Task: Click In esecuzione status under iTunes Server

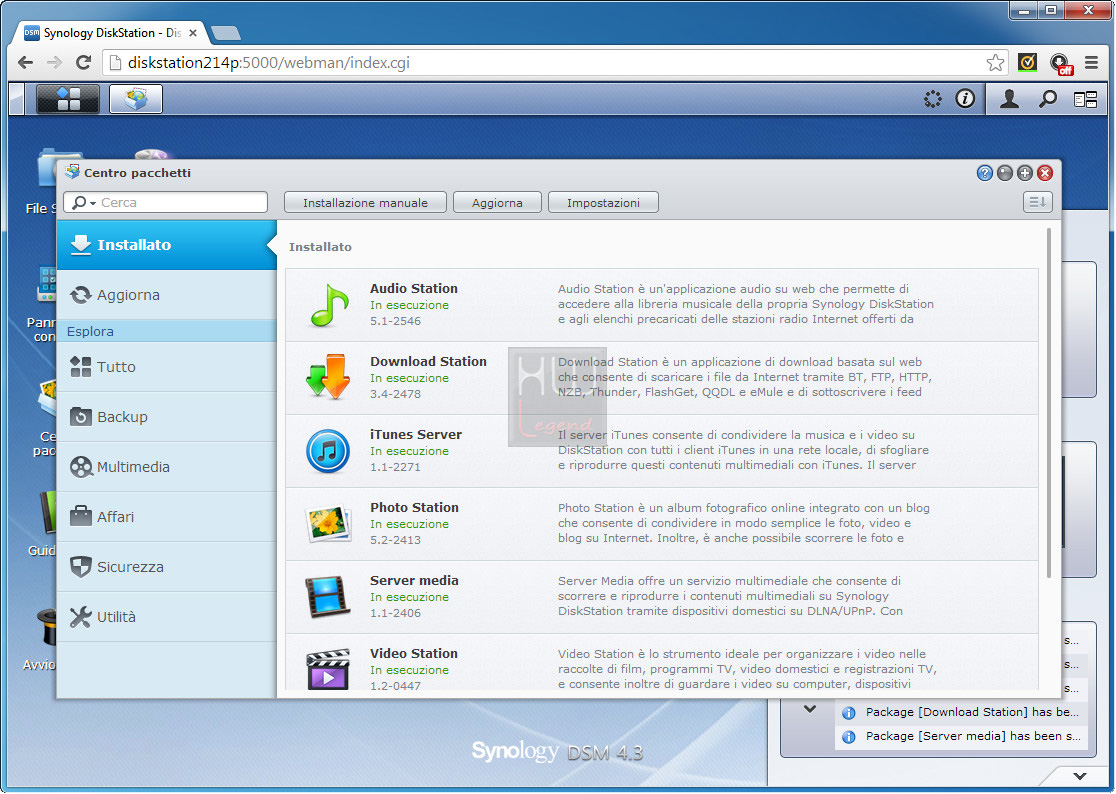Action: point(409,451)
